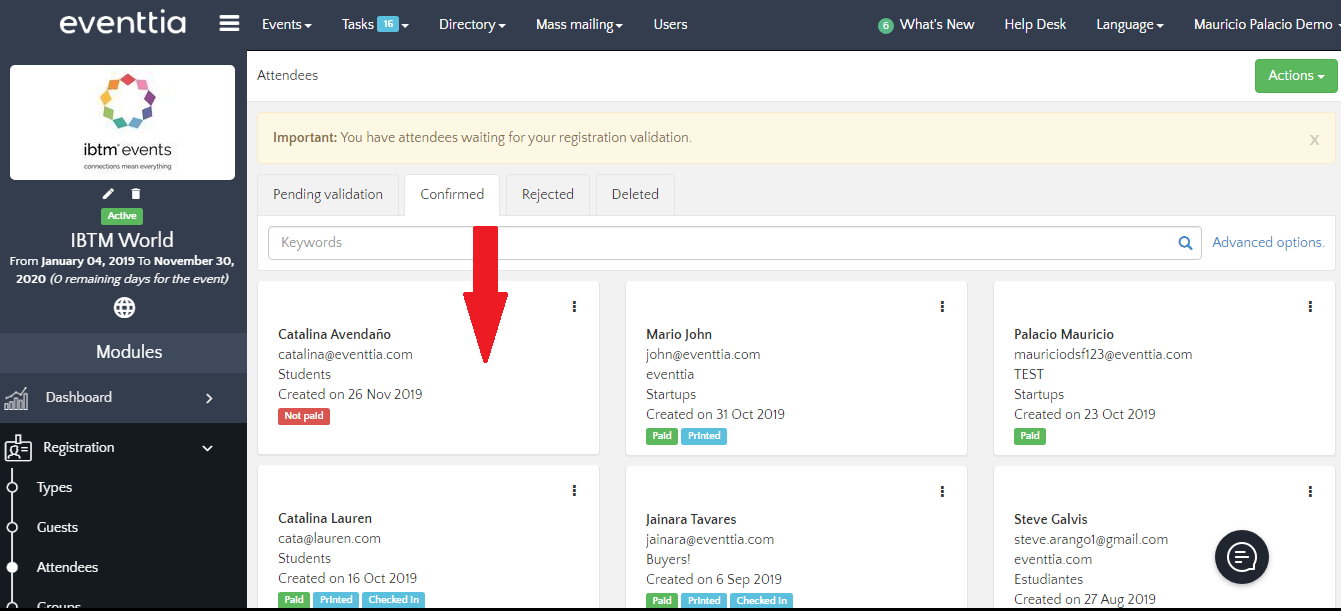1341x611 pixels.
Task: Click the trash delete event icon
Action: (x=136, y=194)
